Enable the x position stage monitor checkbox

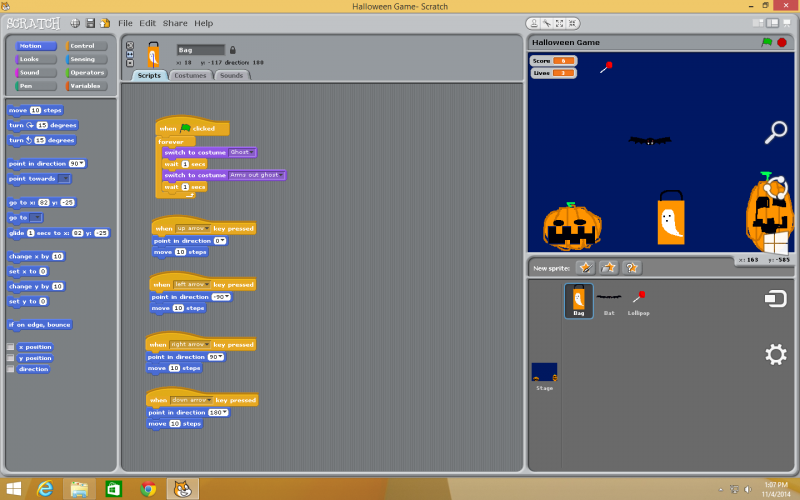[11, 347]
